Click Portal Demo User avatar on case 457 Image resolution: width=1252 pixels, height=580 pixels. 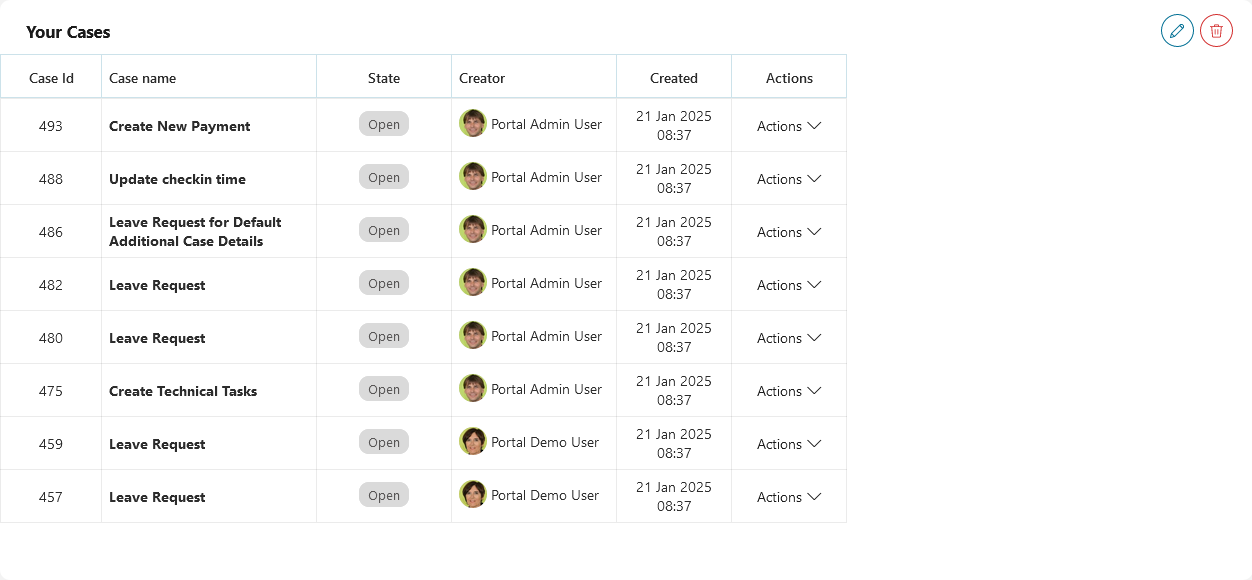[473, 495]
